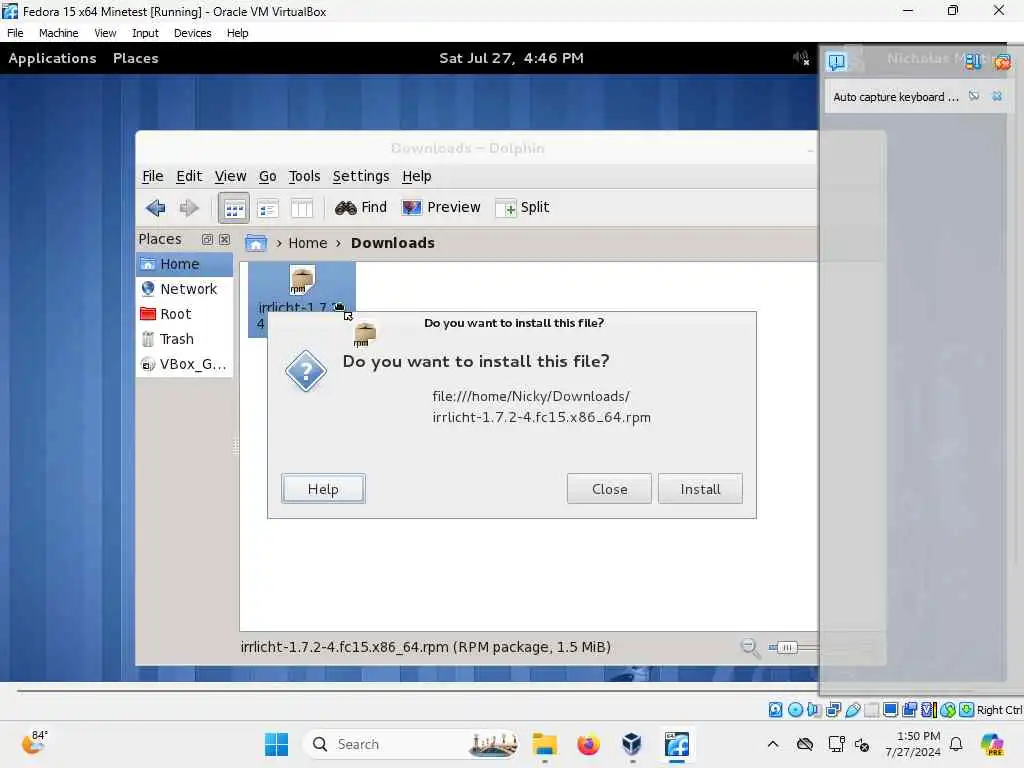Open the Dolphin Settings menu

[x=360, y=176]
